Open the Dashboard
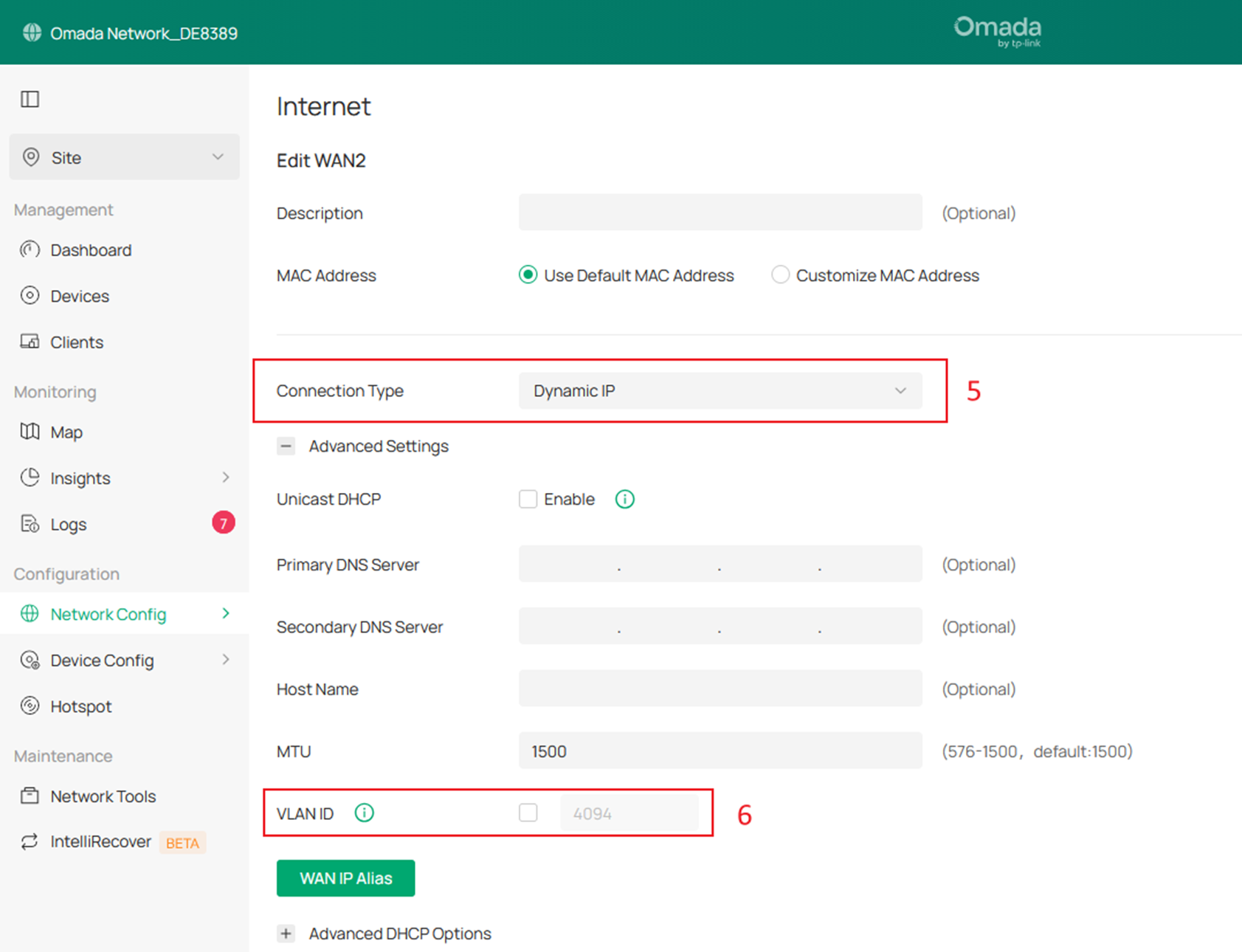This screenshot has height=952, width=1242. coord(91,249)
